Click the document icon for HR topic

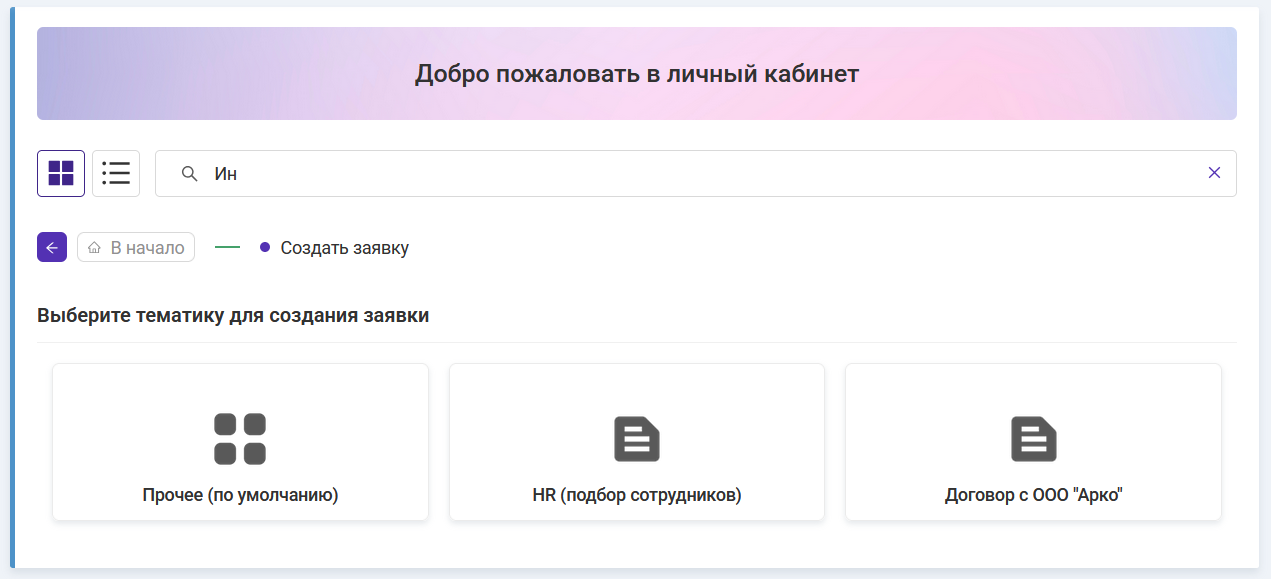pos(637,438)
